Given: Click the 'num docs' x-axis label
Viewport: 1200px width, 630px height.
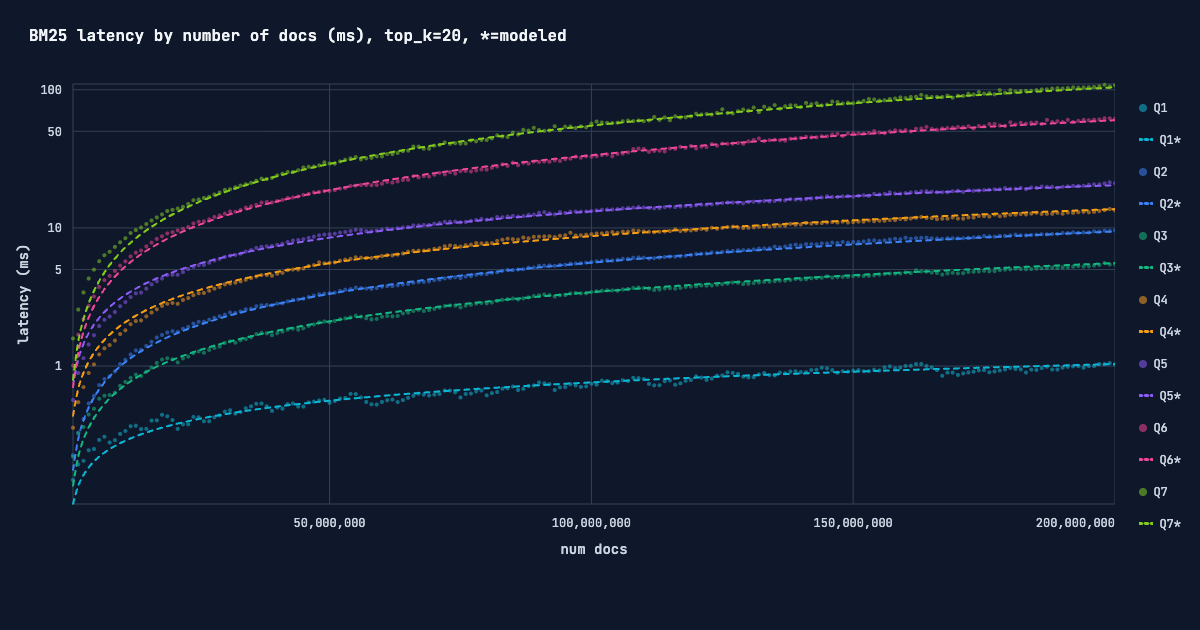Looking at the screenshot, I should [593, 549].
